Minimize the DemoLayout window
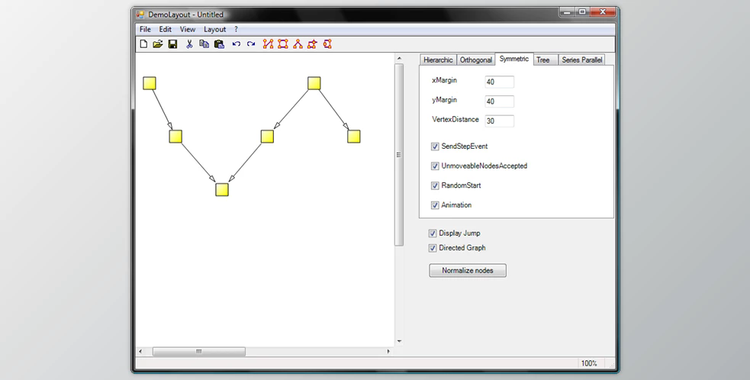The width and height of the screenshot is (750, 380). coord(567,12)
